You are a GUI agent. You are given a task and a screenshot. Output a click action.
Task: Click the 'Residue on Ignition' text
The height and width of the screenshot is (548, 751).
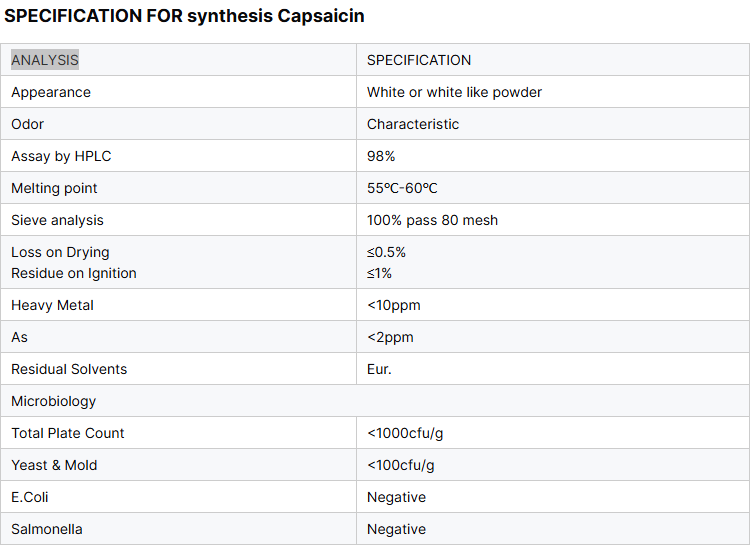[x=74, y=273]
